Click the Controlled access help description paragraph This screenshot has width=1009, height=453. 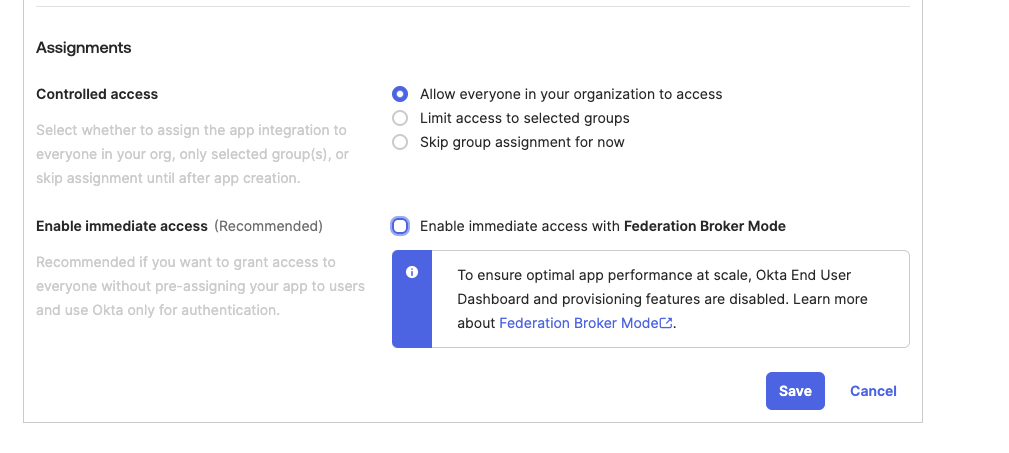192,154
